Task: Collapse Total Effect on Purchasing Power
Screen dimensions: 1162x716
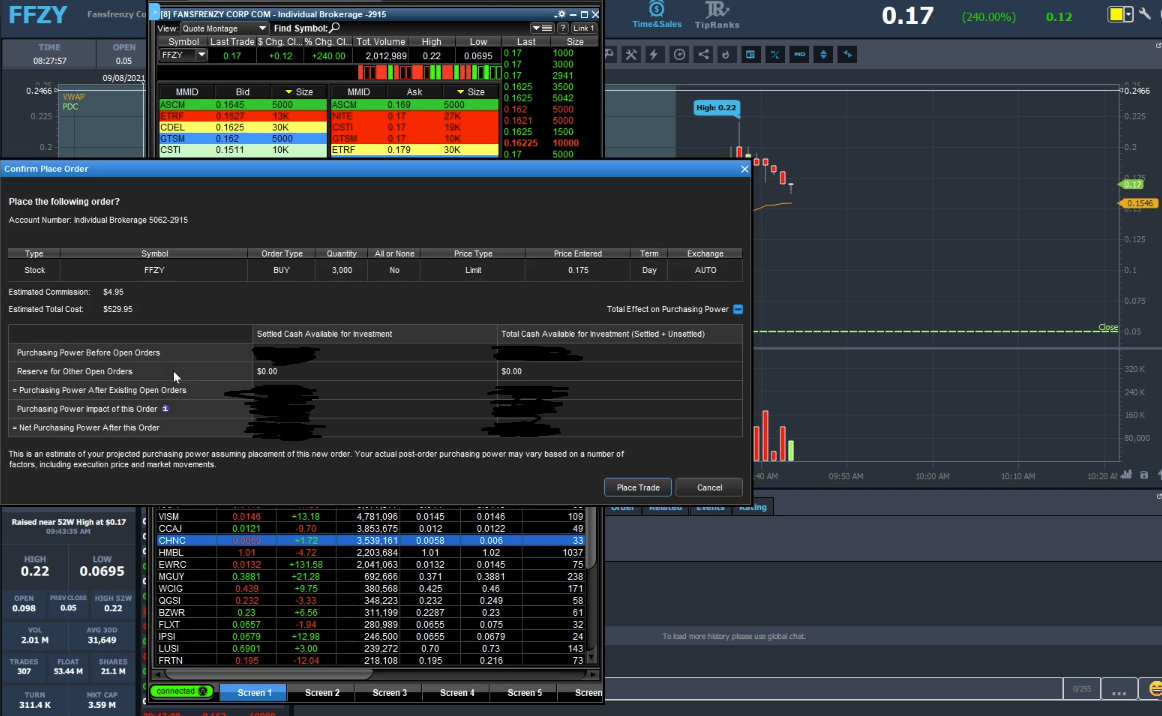Action: [x=738, y=310]
